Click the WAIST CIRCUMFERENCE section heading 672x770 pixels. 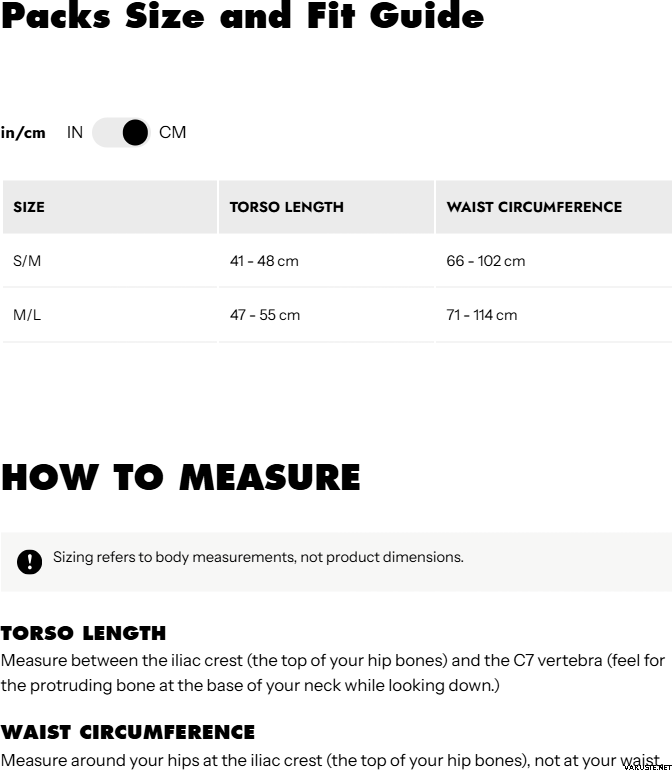(127, 732)
